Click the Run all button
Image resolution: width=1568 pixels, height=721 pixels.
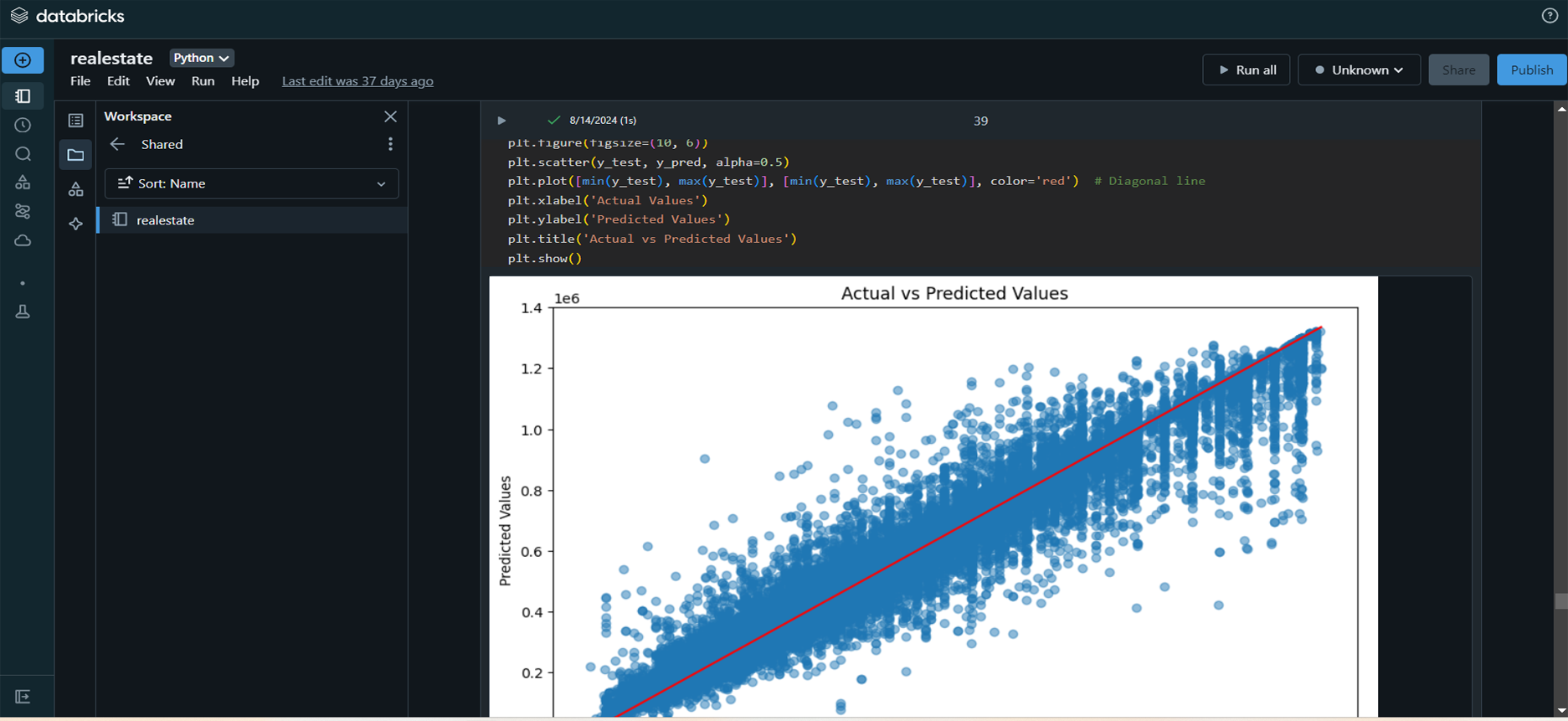[x=1246, y=70]
